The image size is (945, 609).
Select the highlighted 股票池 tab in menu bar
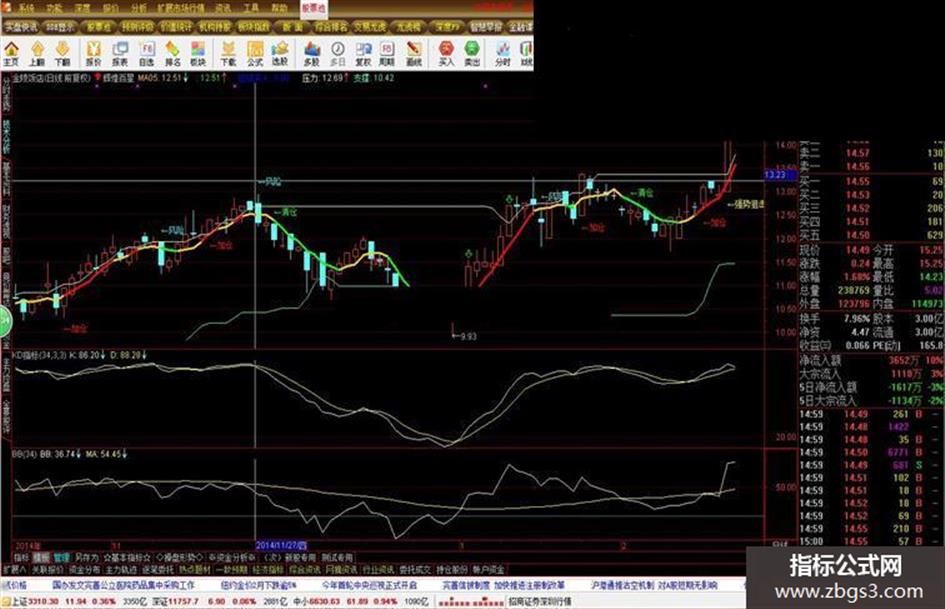click(313, 8)
